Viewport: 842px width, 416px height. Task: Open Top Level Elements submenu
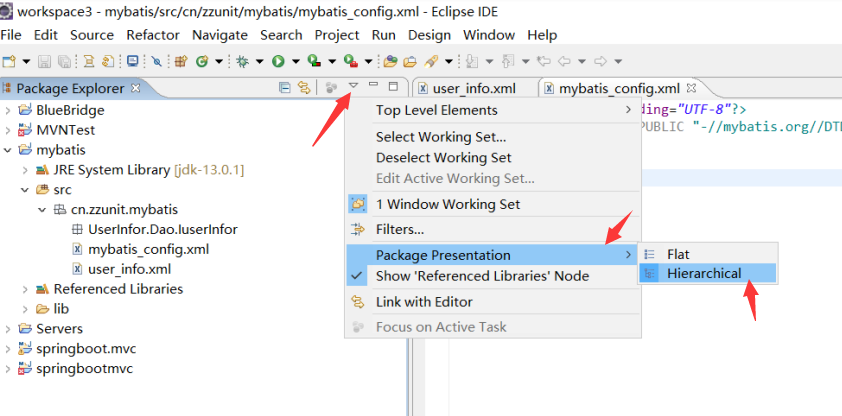pyautogui.click(x=493, y=111)
